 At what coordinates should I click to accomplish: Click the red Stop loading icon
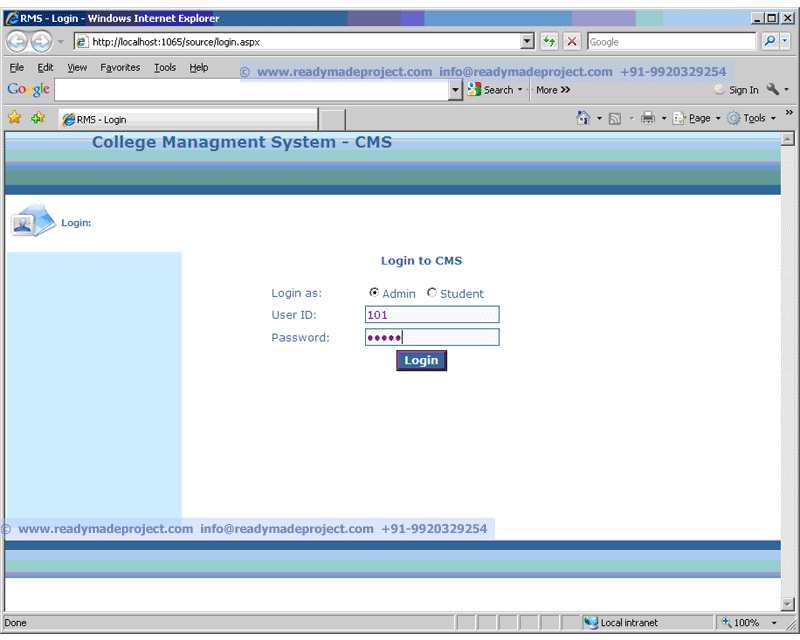pos(572,41)
